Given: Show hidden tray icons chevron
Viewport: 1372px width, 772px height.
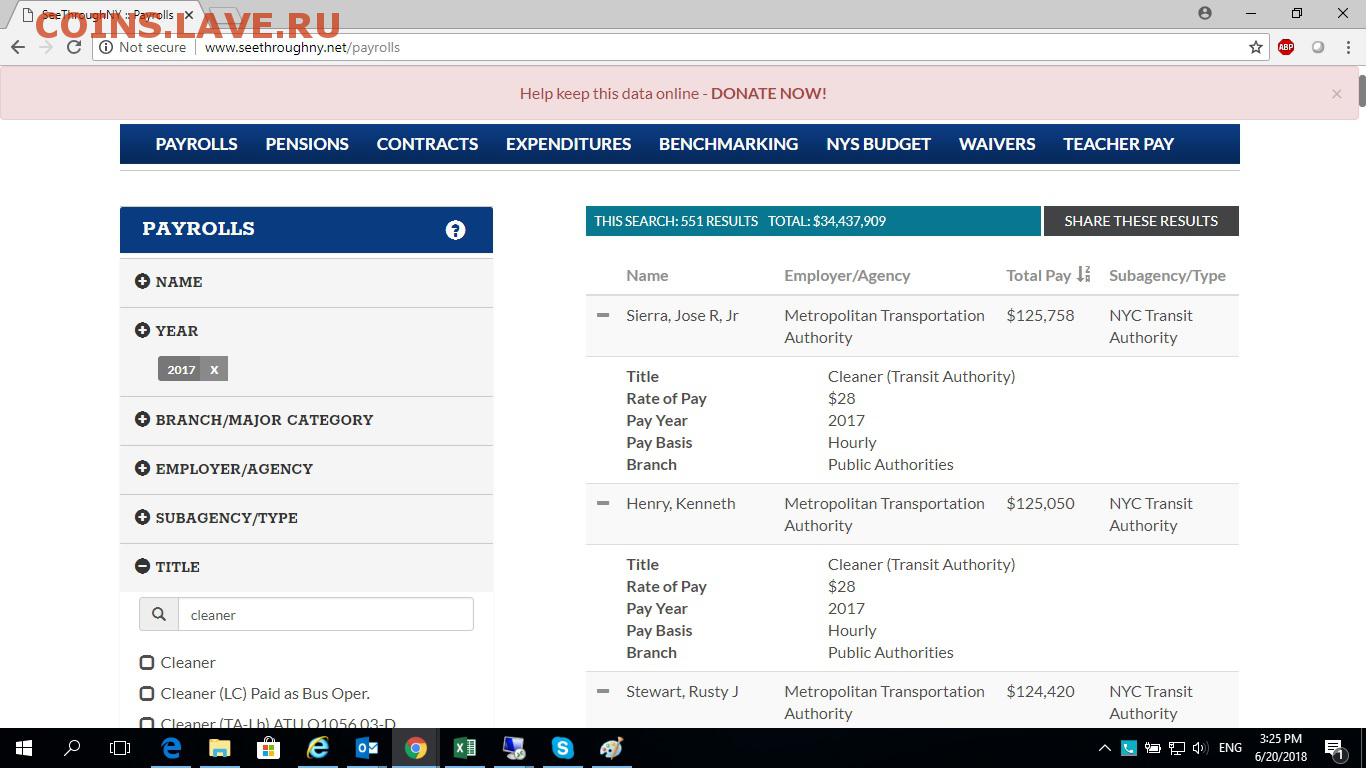Looking at the screenshot, I should click(1105, 747).
